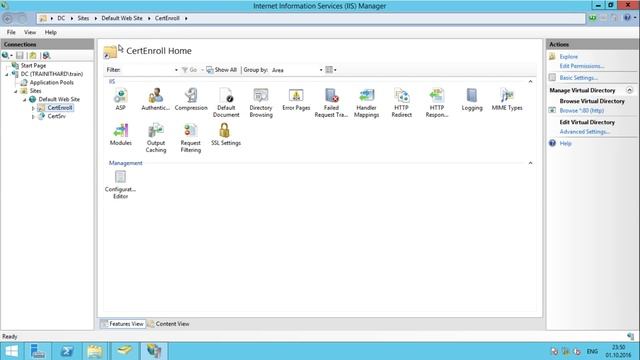Open PowerShell from the taskbar
Viewport: 640px width, 360px height.
[x=67, y=351]
